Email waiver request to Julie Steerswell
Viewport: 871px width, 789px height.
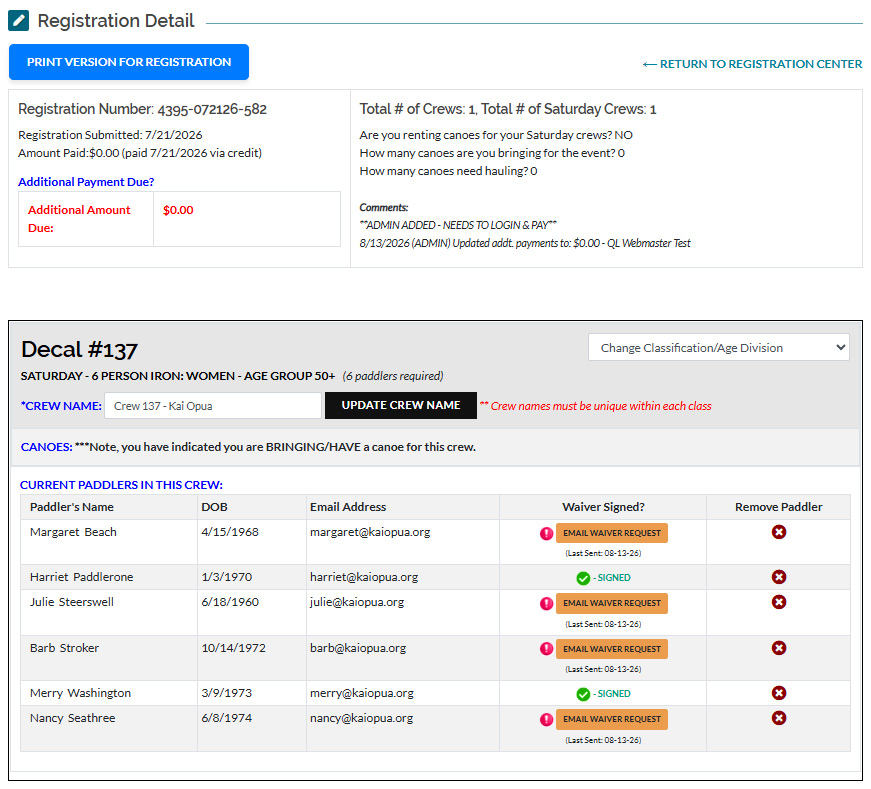pyautogui.click(x=612, y=603)
